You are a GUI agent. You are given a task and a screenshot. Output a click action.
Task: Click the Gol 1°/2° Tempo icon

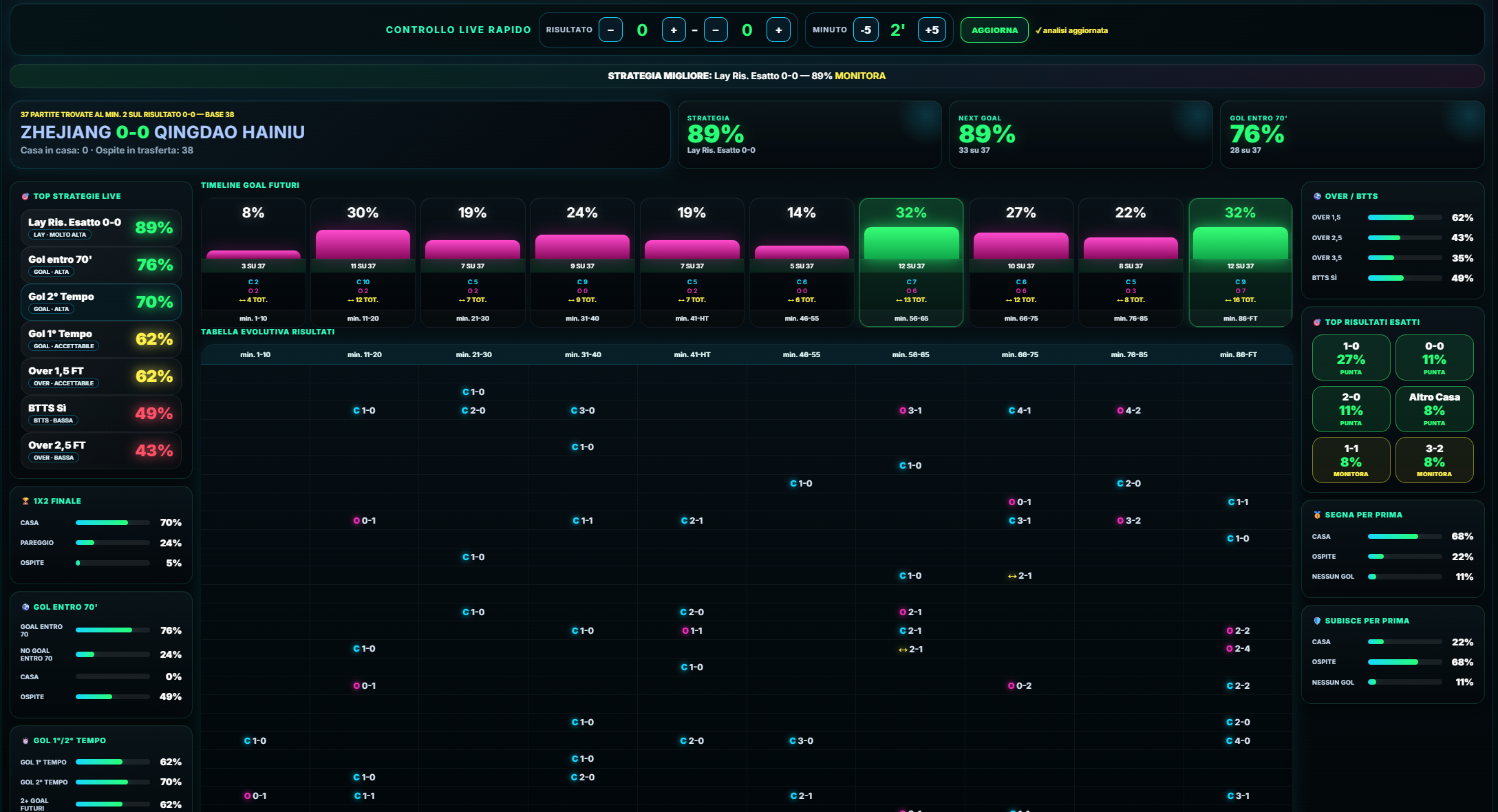[25, 741]
